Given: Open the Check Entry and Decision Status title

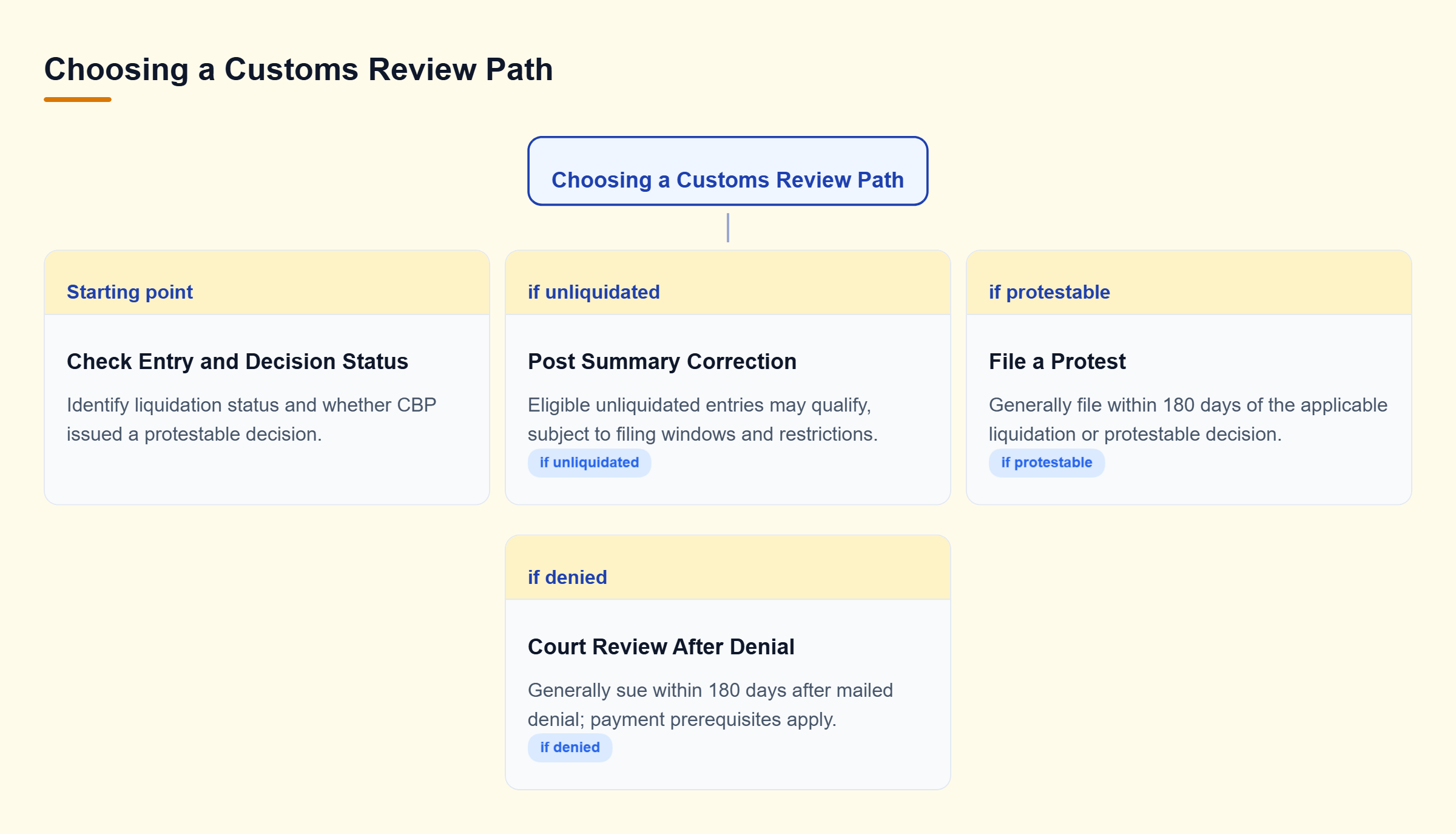Looking at the screenshot, I should [237, 361].
